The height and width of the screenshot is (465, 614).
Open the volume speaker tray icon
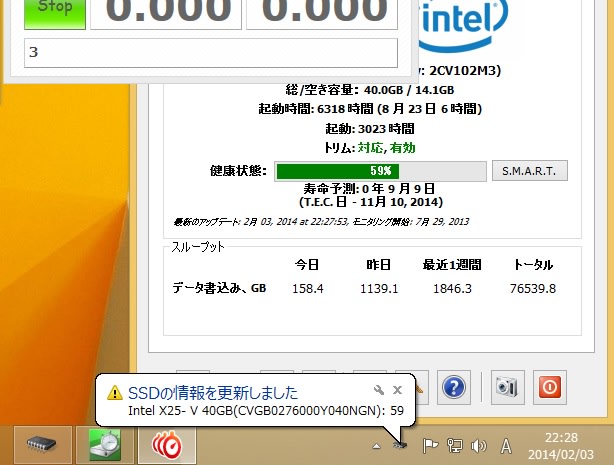479,446
